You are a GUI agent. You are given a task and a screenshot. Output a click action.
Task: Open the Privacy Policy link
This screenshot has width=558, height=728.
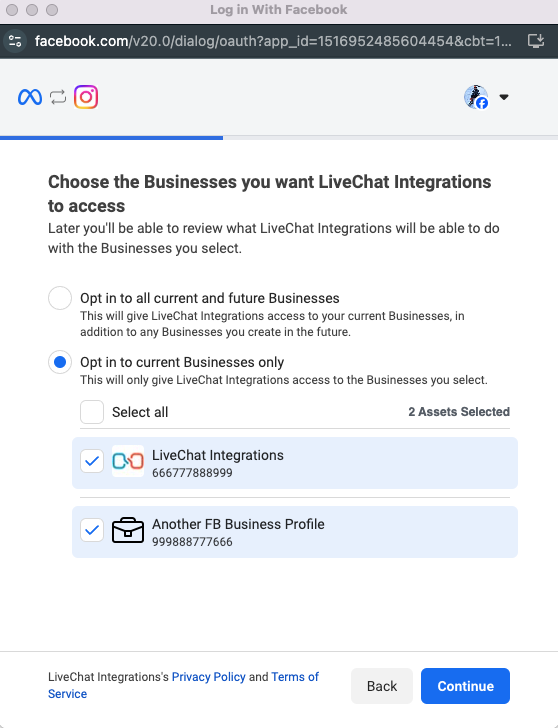tap(208, 677)
